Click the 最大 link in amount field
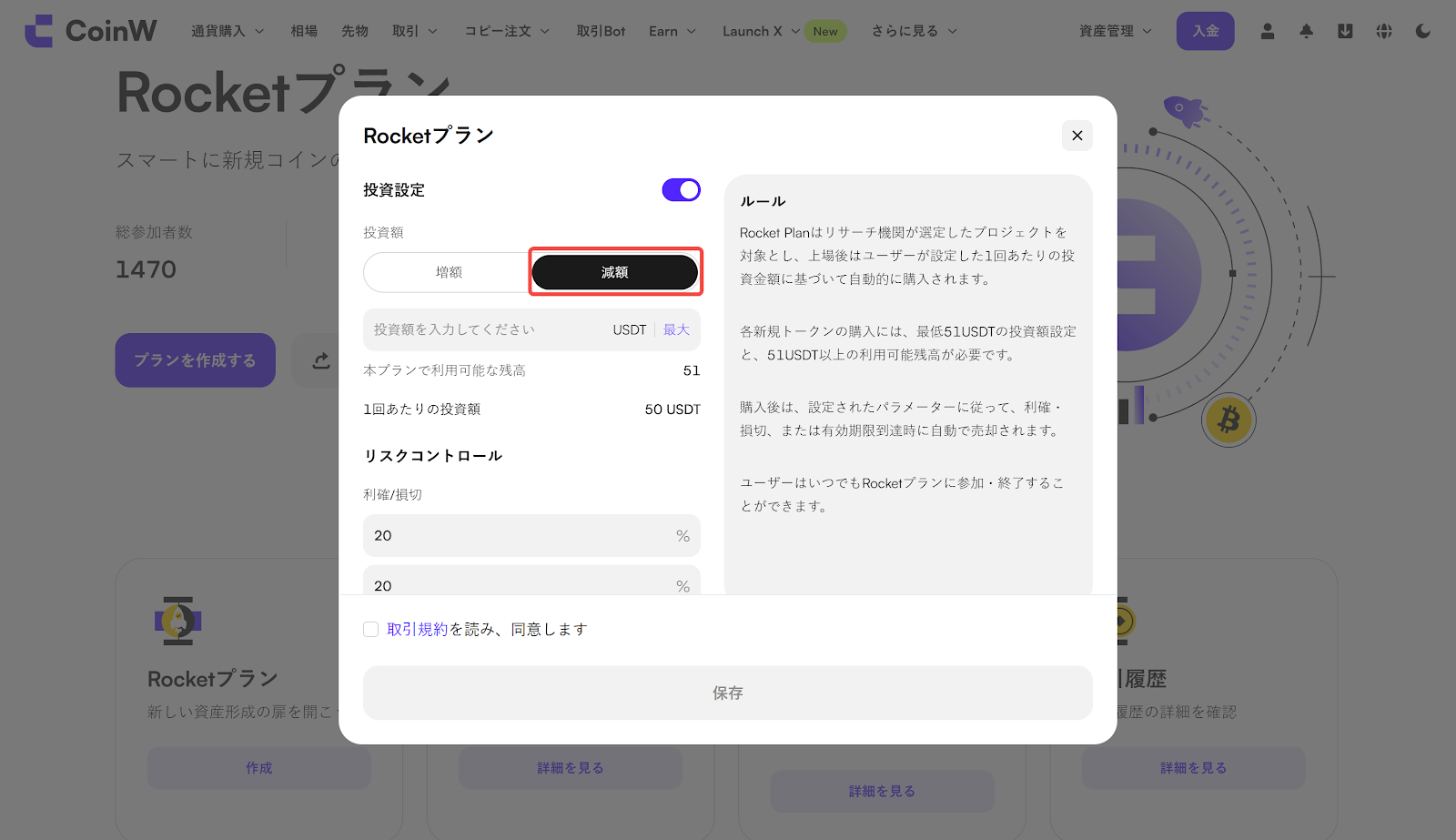Screen dimensions: 1456x840 [x=676, y=329]
